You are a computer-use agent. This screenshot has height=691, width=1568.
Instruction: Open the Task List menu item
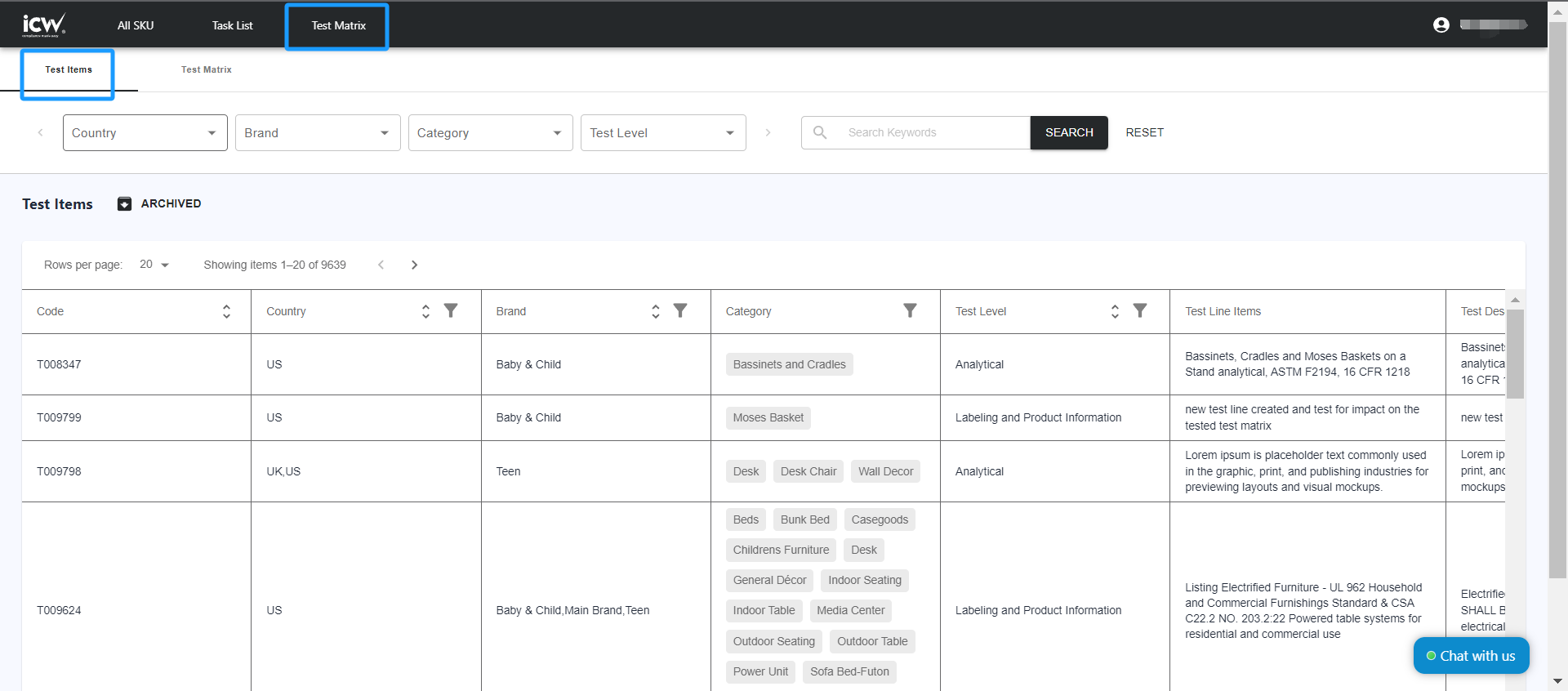point(232,25)
